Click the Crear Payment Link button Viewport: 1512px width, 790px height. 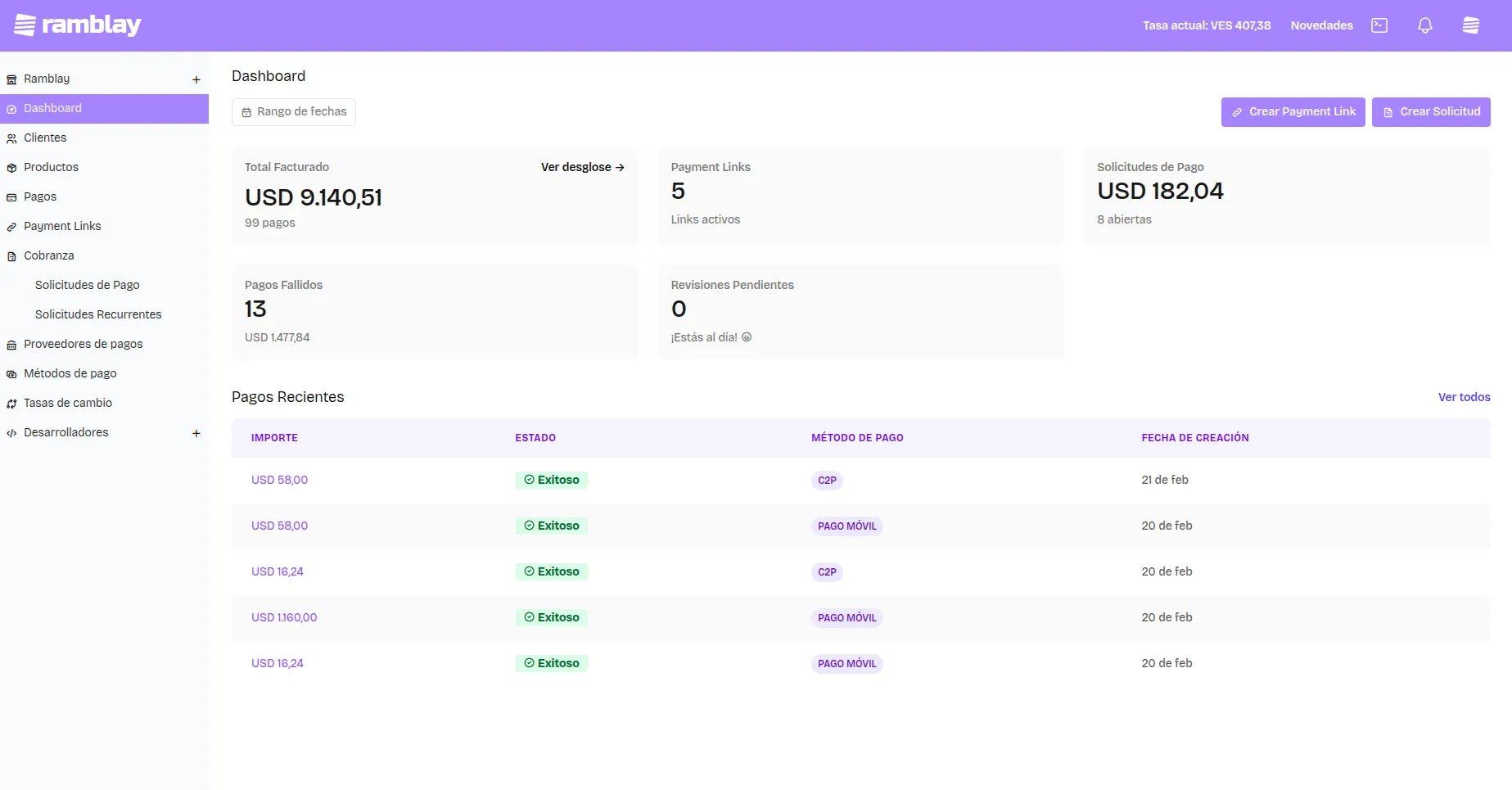[x=1292, y=111]
